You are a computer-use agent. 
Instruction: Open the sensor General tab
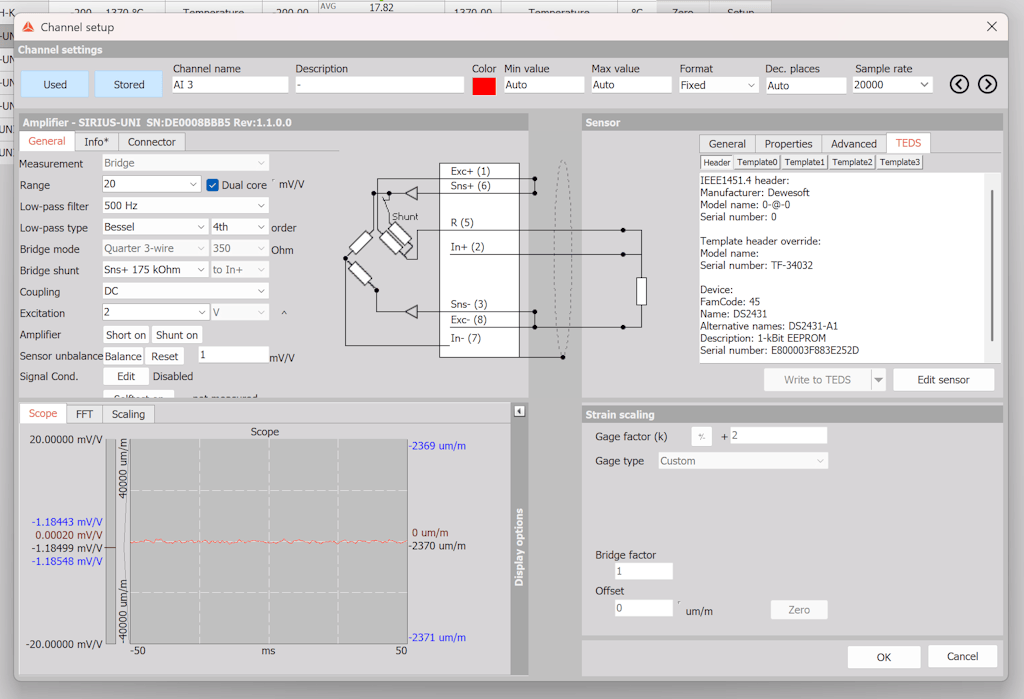pyautogui.click(x=727, y=144)
